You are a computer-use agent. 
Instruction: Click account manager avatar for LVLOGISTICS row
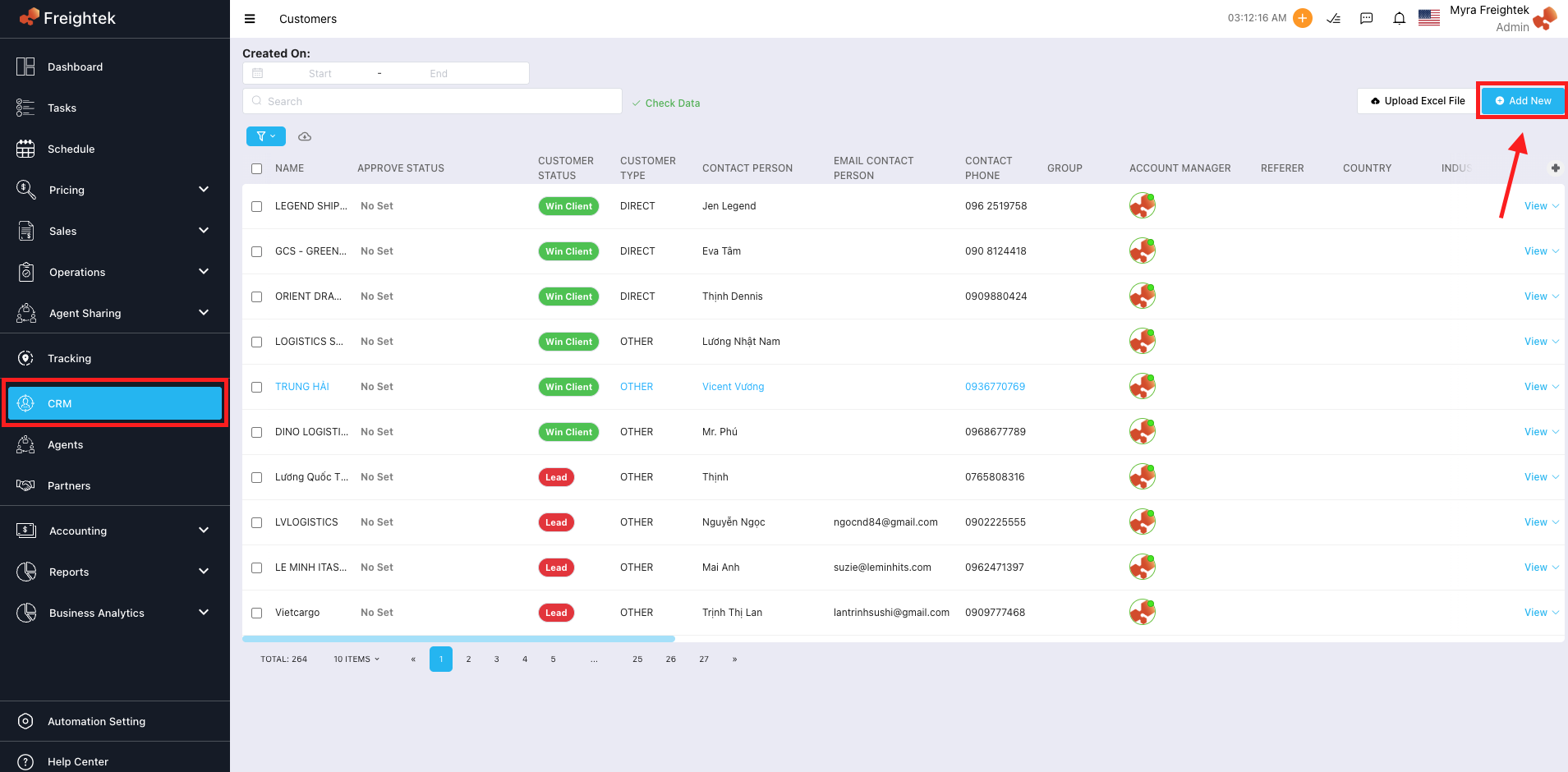tap(1143, 522)
